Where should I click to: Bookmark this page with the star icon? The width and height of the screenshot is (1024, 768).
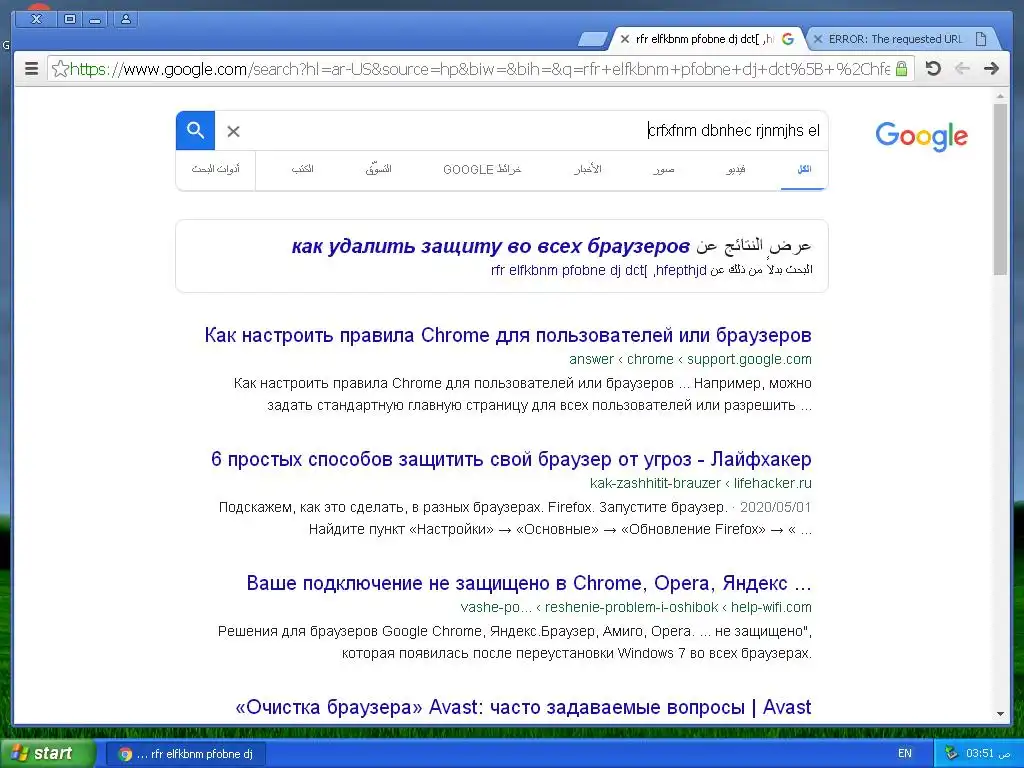[x=59, y=69]
